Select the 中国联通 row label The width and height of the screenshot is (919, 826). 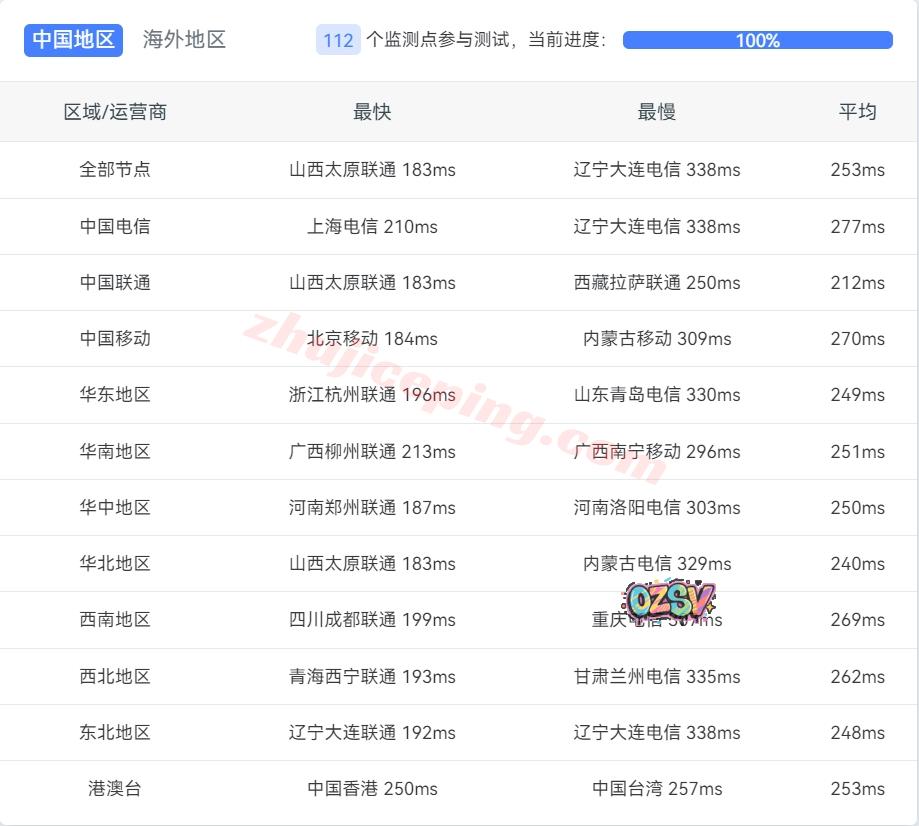point(115,283)
